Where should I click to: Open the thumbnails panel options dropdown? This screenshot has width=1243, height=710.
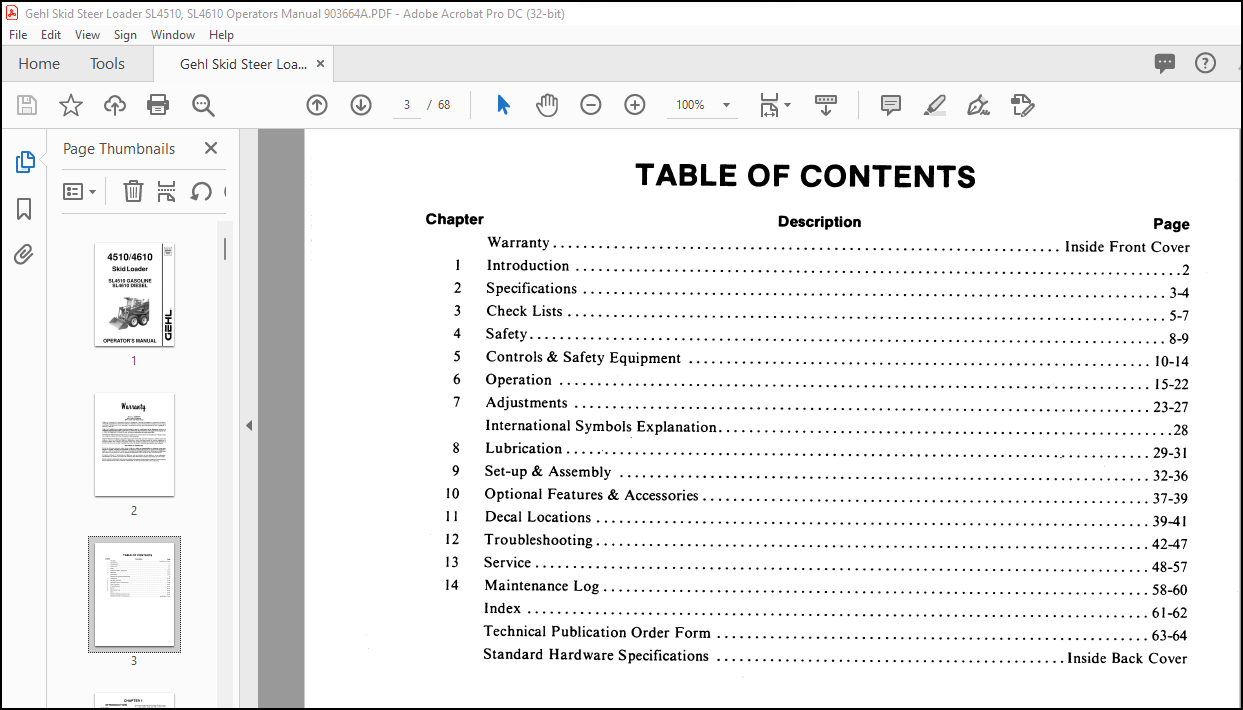[80, 191]
